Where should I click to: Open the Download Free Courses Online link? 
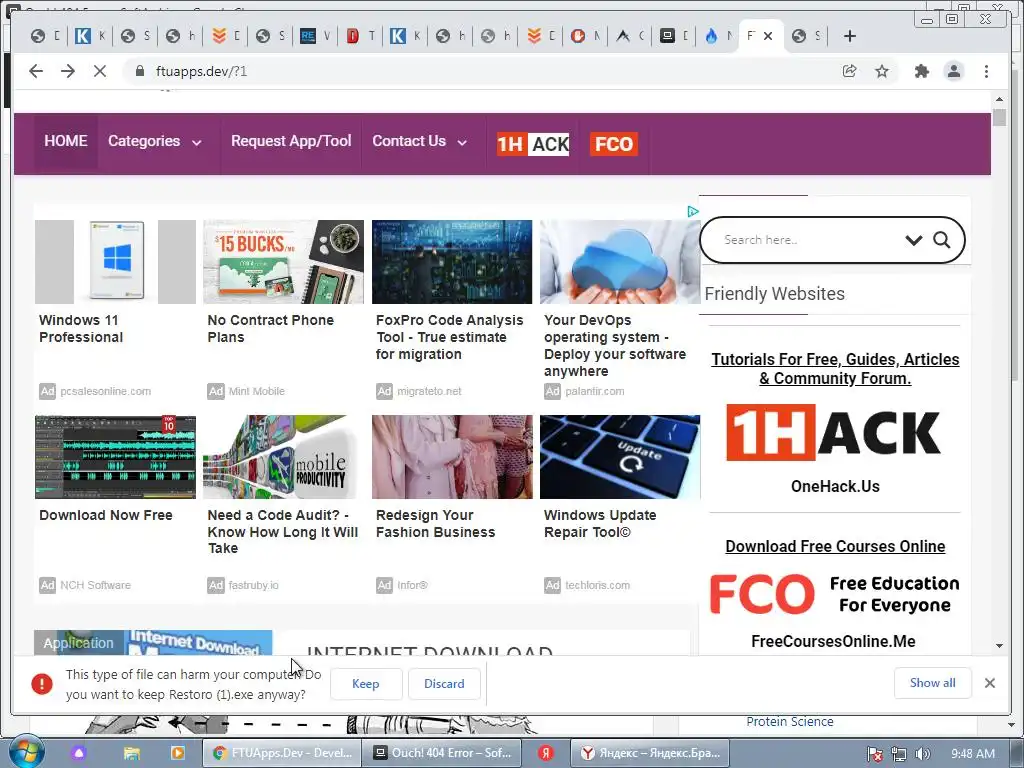pos(835,547)
